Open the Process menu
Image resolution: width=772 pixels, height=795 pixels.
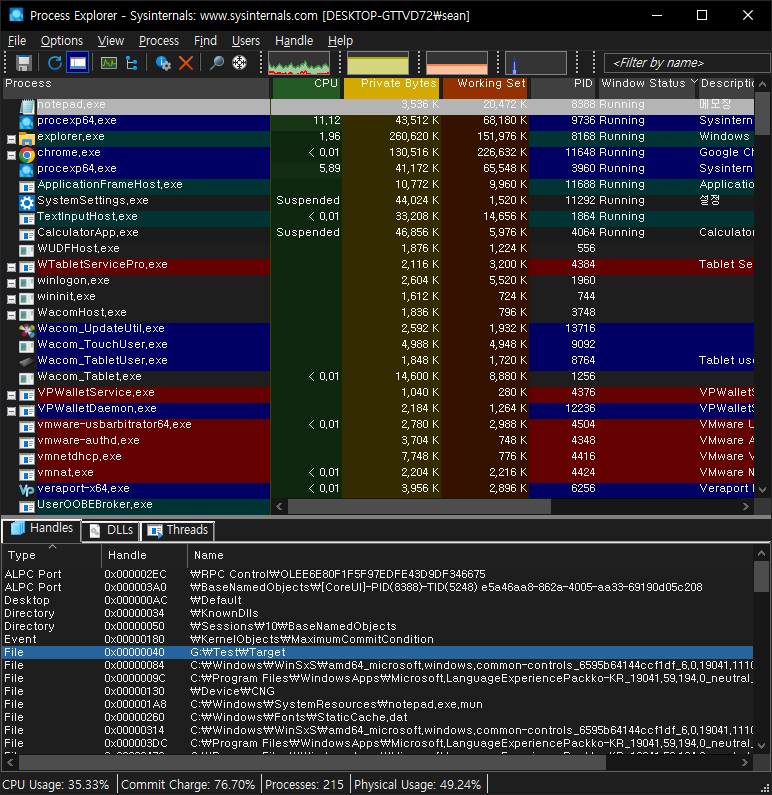(x=159, y=41)
